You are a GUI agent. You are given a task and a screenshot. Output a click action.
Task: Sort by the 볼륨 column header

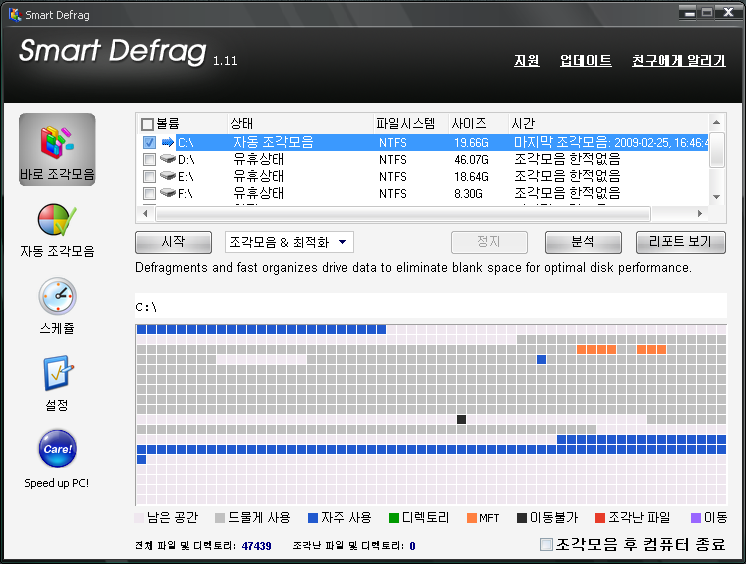tap(168, 124)
